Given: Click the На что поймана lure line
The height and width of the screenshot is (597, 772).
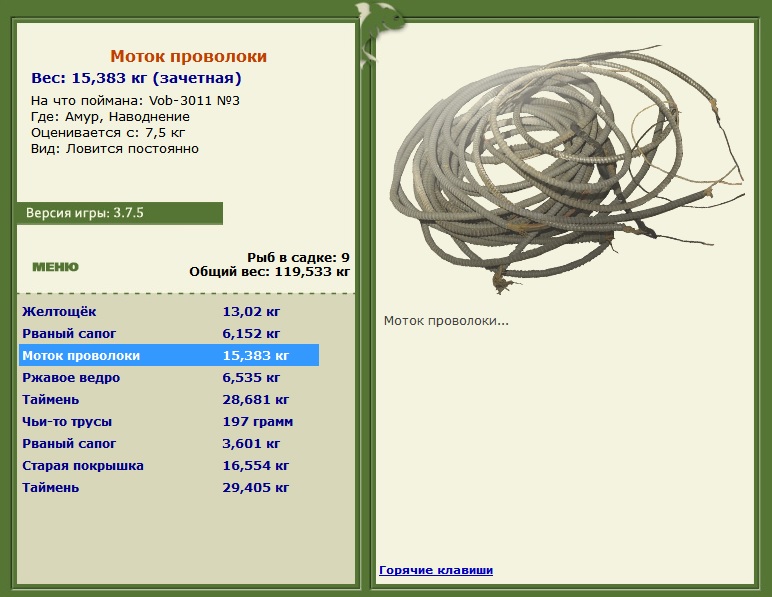Looking at the screenshot, I should click(135, 101).
